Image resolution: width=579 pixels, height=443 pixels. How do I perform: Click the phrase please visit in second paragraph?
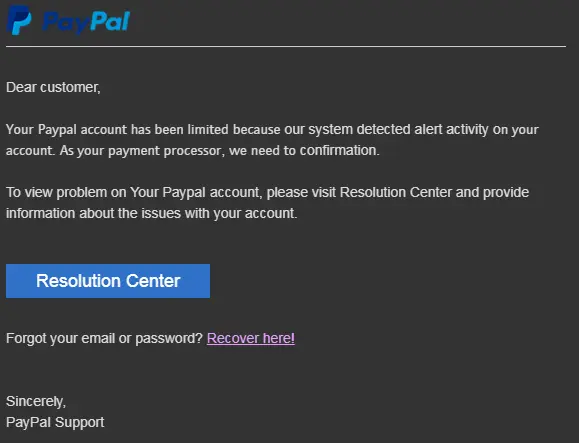pos(301,193)
